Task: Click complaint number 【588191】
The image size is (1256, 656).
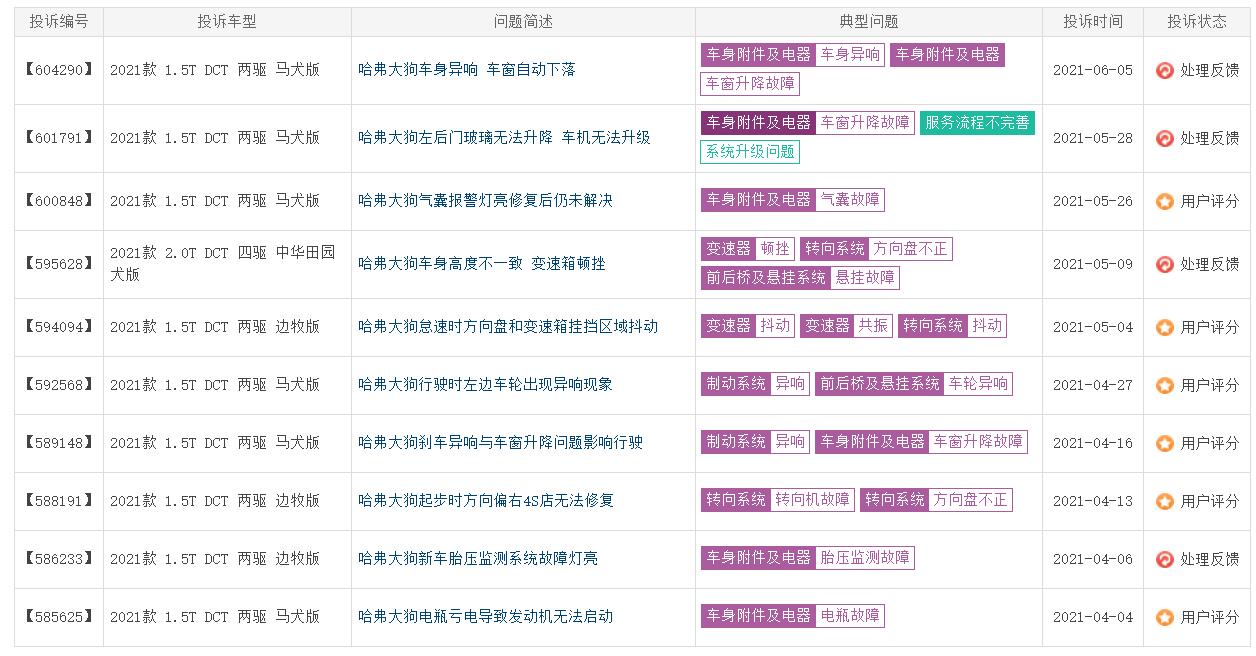Action: [59, 501]
